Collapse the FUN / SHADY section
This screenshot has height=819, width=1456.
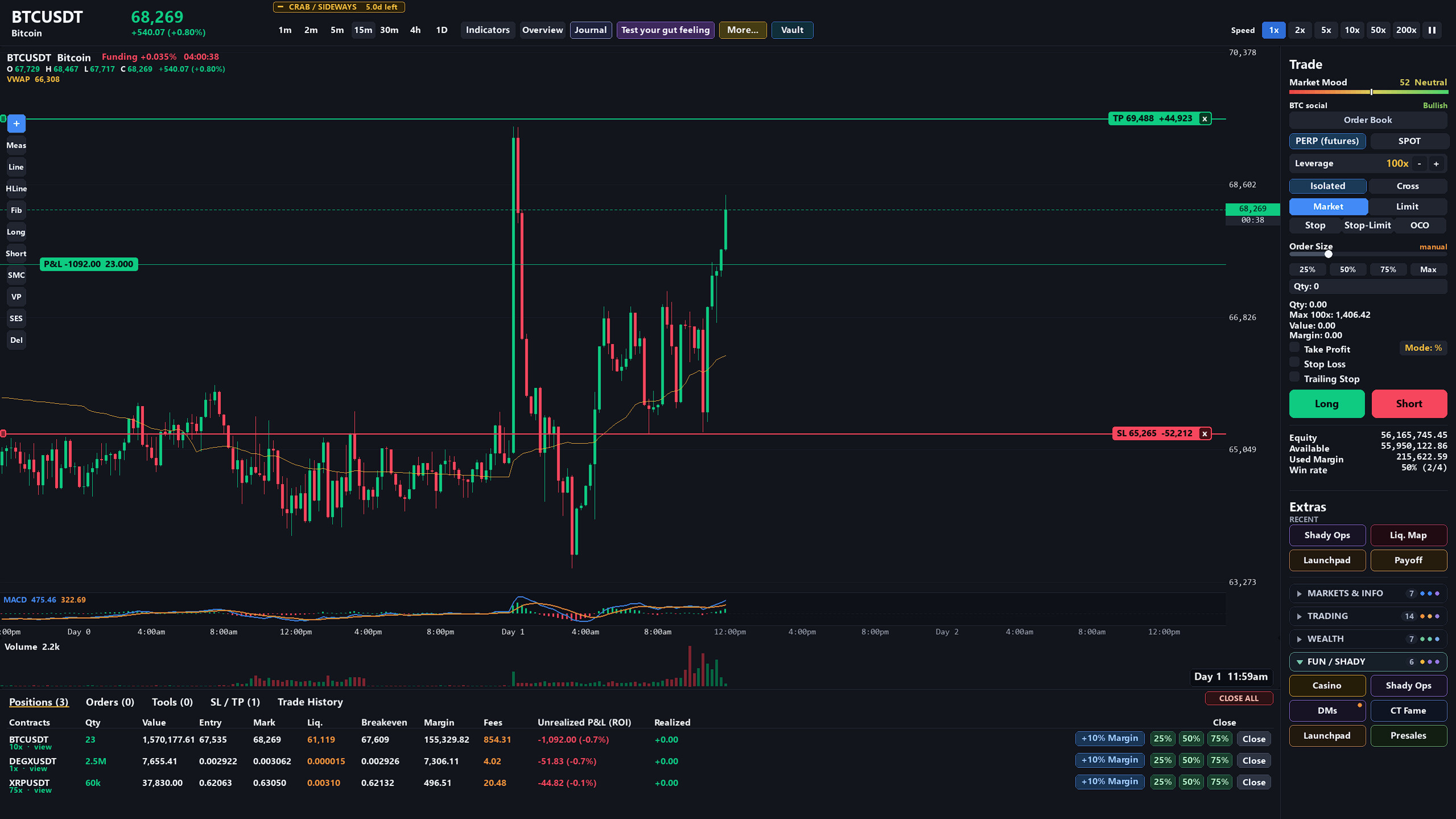[1368, 661]
